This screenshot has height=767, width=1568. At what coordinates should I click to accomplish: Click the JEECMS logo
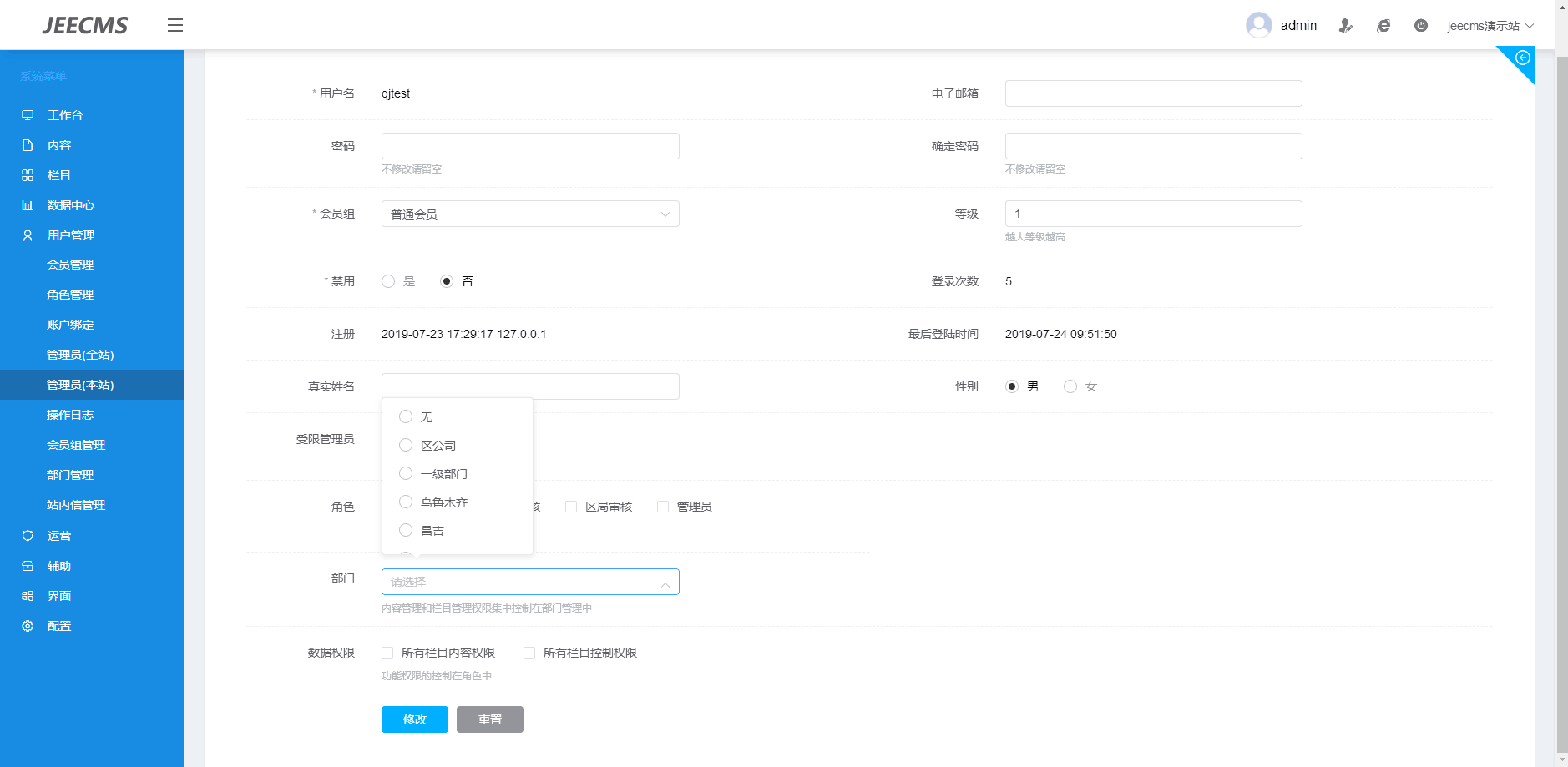[85, 26]
